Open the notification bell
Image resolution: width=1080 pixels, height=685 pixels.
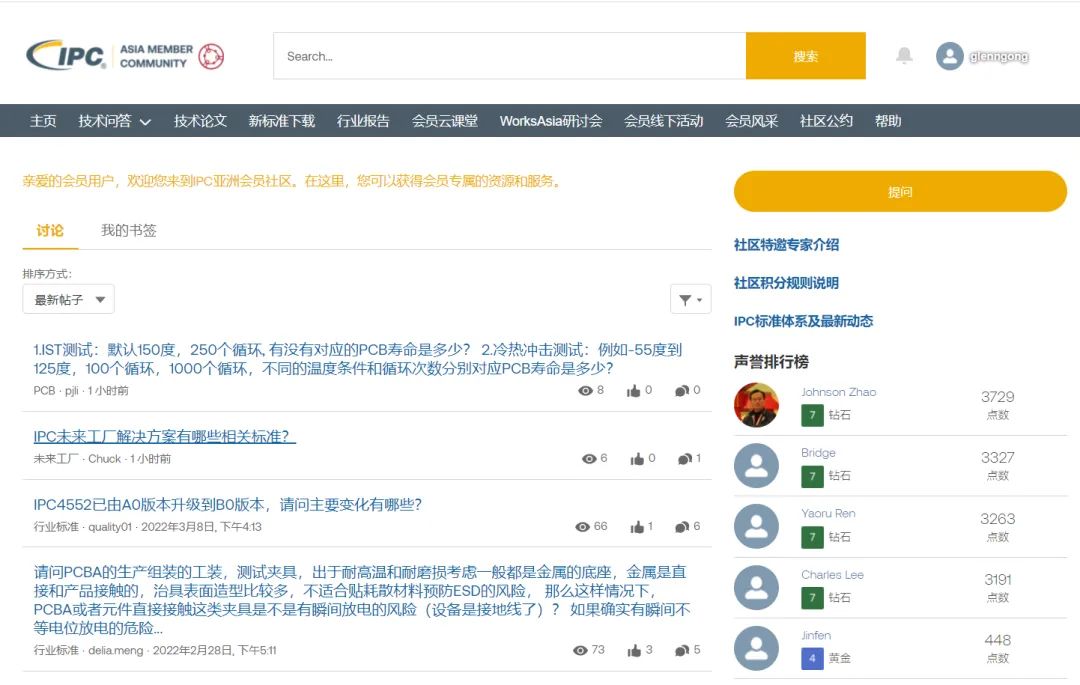[x=903, y=56]
